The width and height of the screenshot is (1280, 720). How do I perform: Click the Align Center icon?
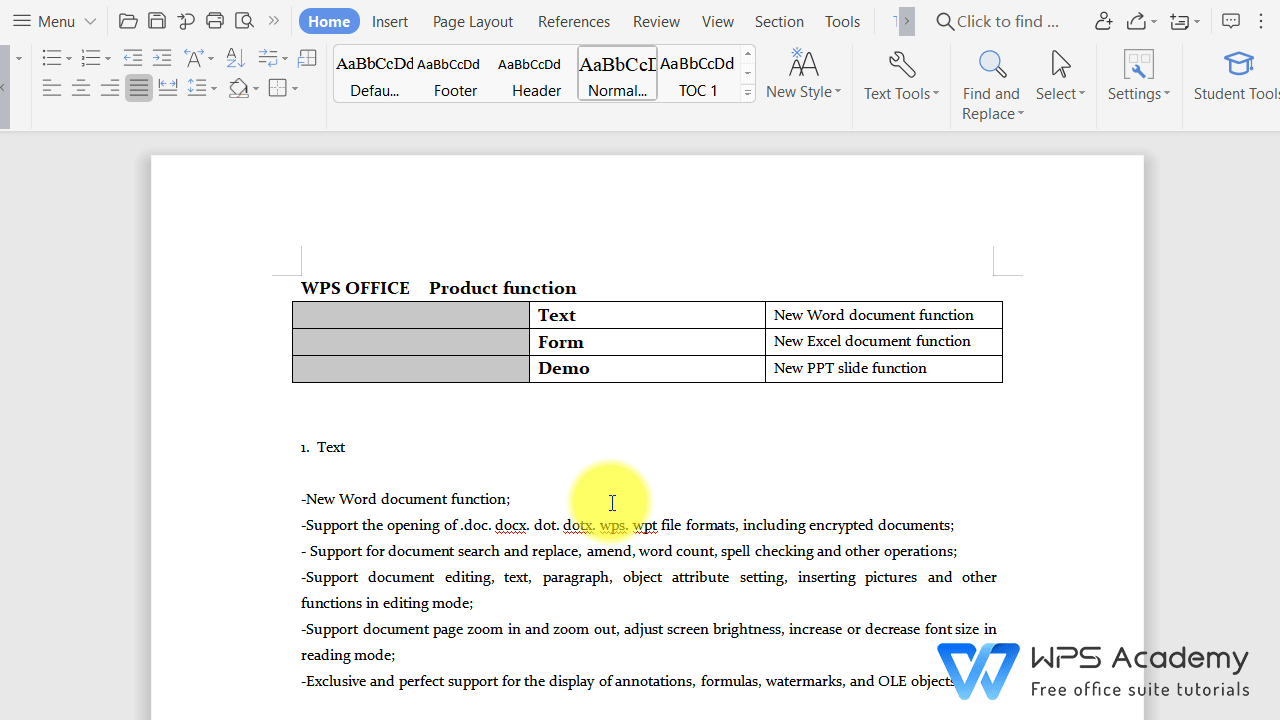click(80, 88)
